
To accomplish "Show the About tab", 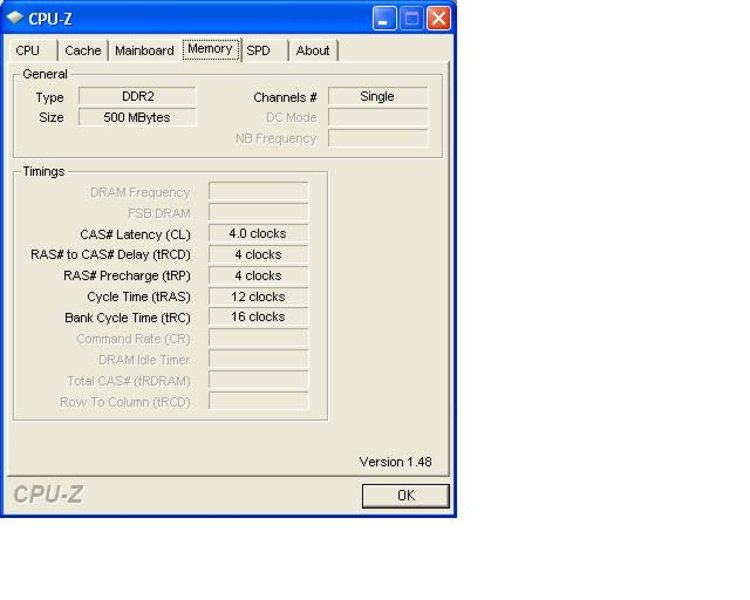I will pyautogui.click(x=313, y=51).
